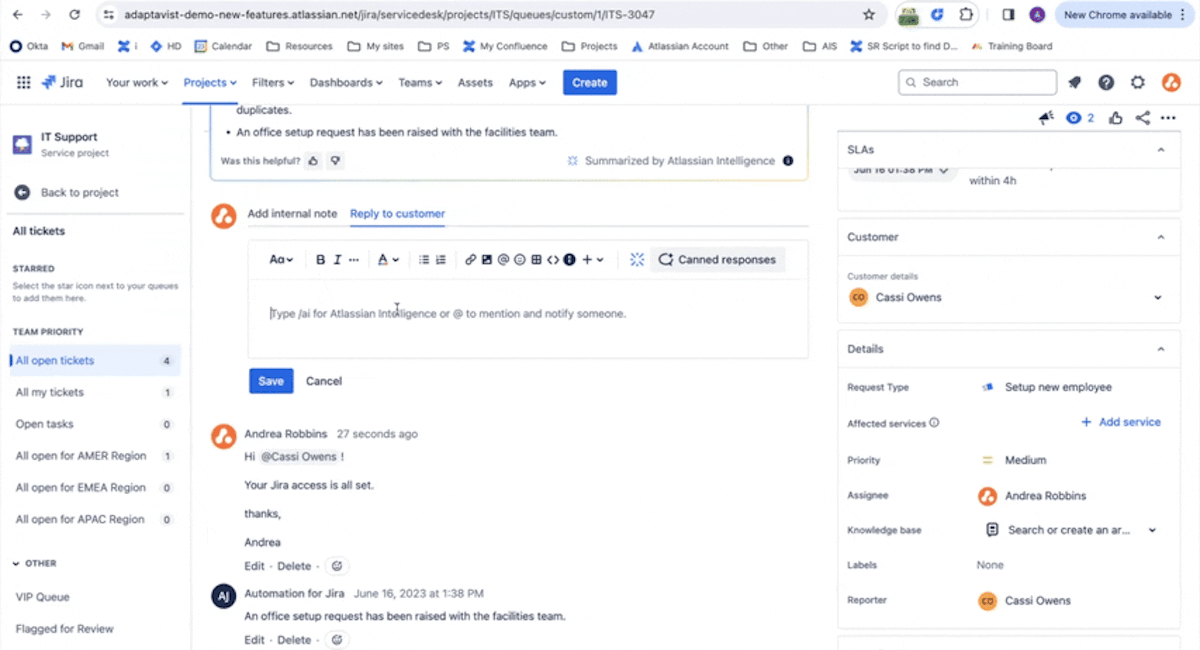Share this issue
This screenshot has width=1200, height=650.
1143,118
